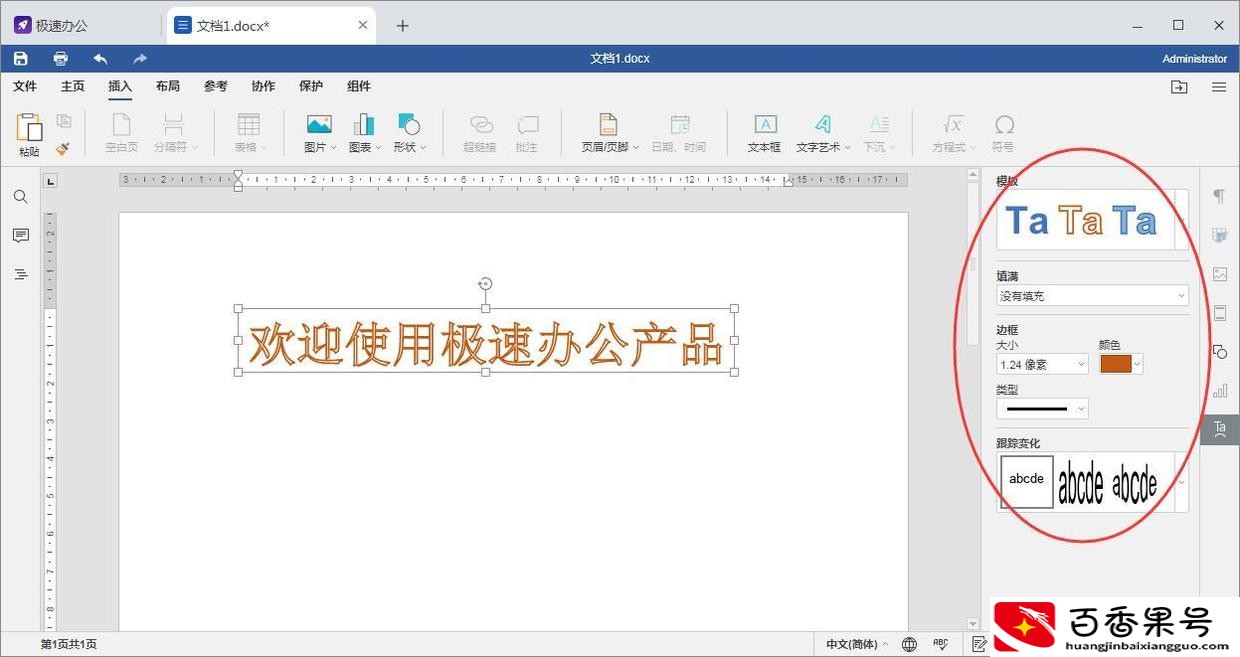Switch to the 组件 tab
Image resolution: width=1240 pixels, height=657 pixels.
tap(359, 87)
